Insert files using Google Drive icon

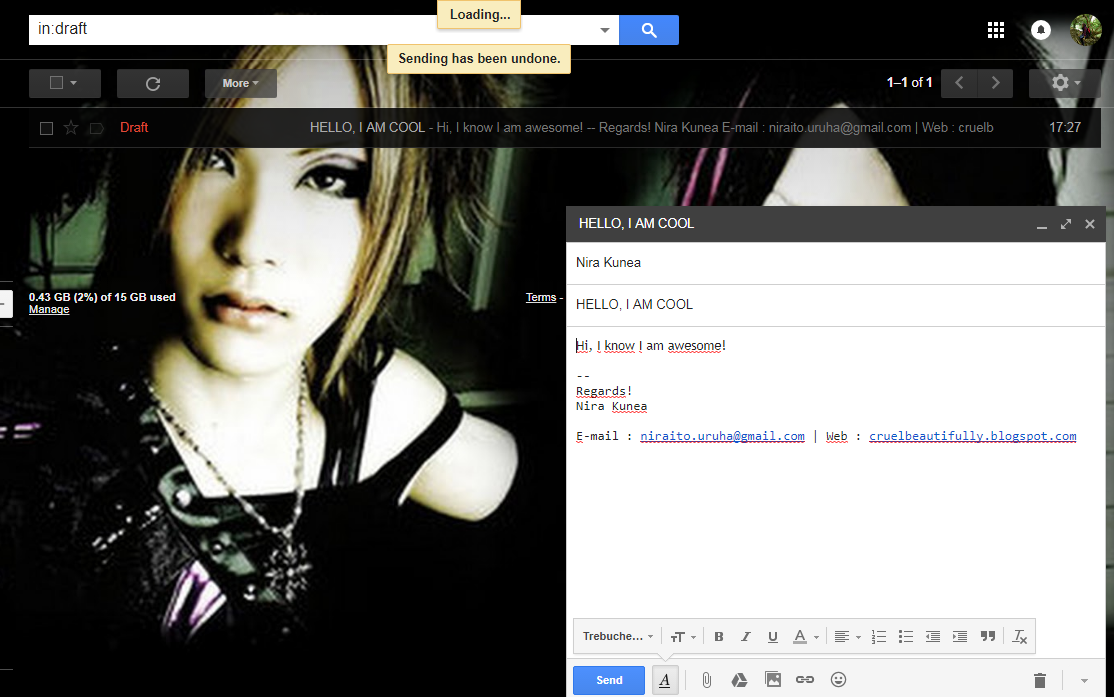[739, 680]
